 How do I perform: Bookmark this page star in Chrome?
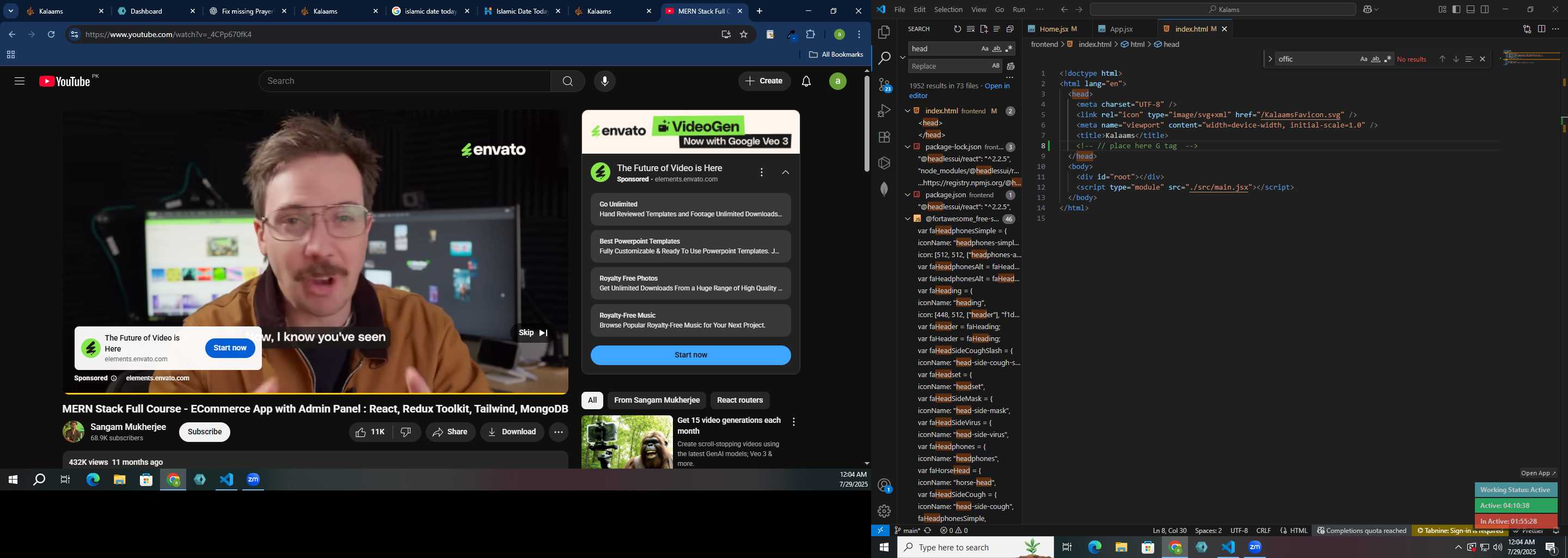tap(743, 35)
